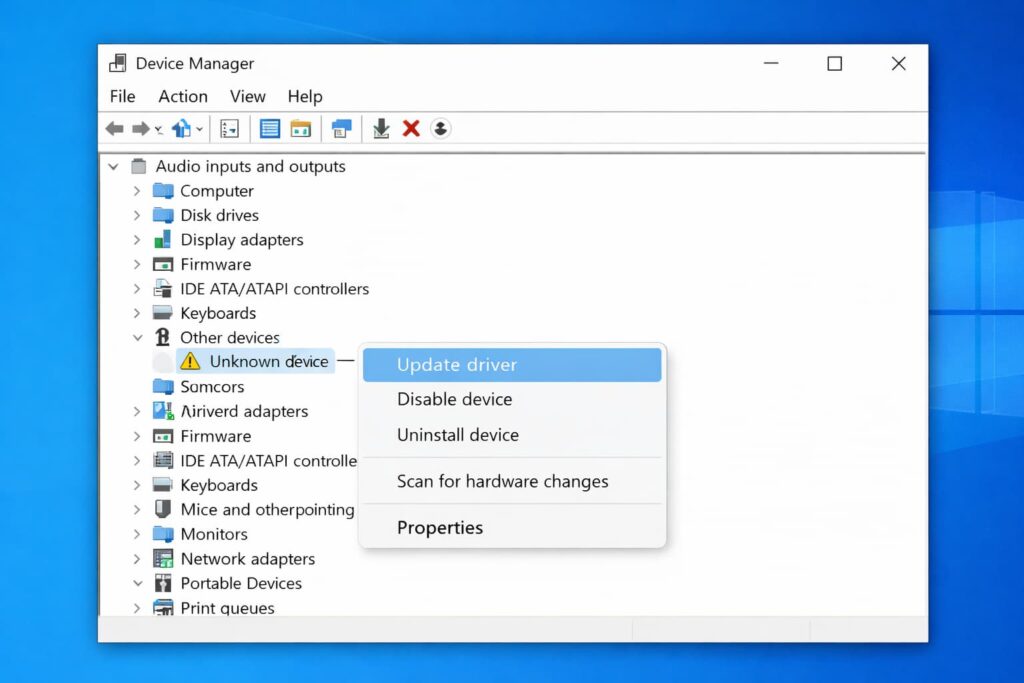This screenshot has width=1024, height=683.
Task: Choose Update driver from the context menu
Action: (x=457, y=365)
